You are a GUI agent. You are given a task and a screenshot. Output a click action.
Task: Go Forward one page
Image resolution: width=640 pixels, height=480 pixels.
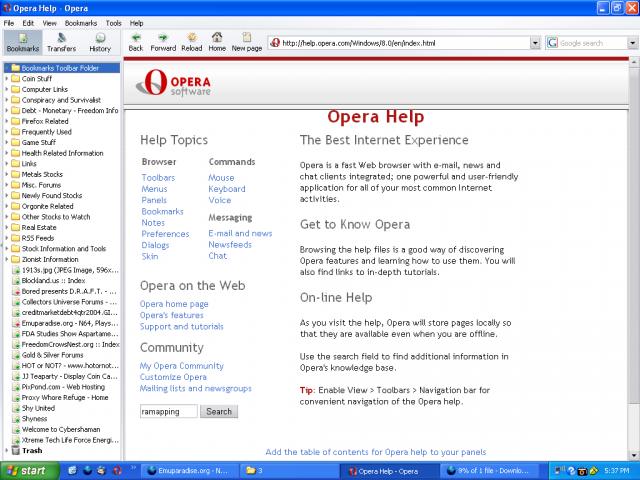point(163,42)
